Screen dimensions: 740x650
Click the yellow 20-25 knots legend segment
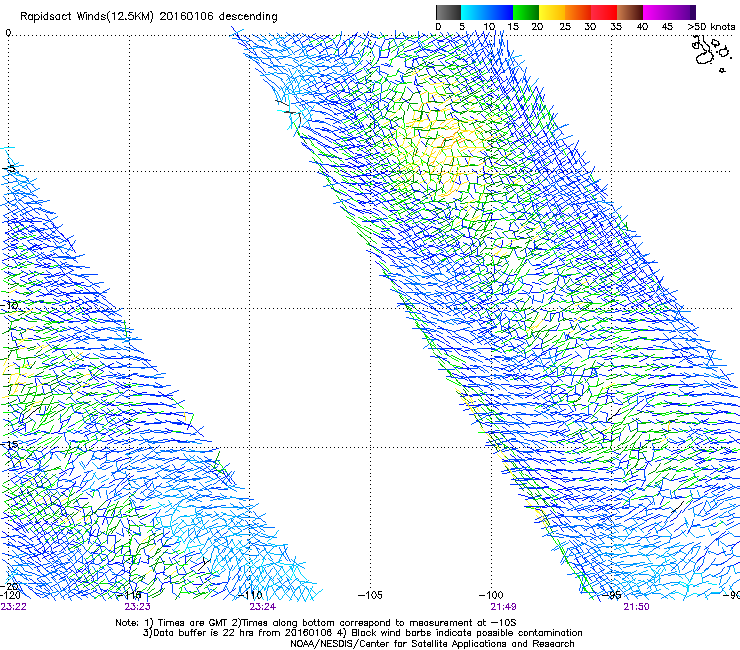pyautogui.click(x=552, y=12)
